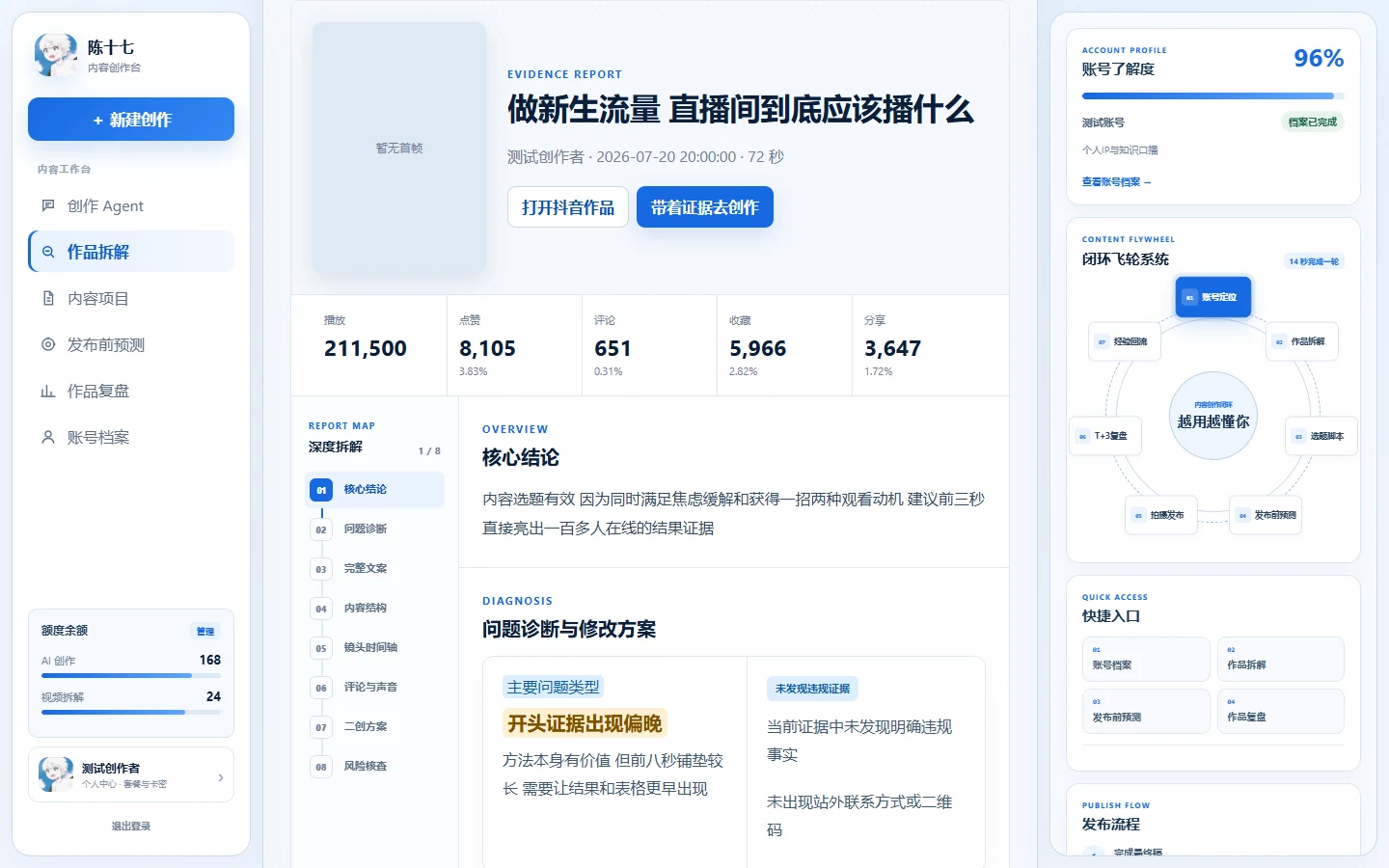Click the flywheel 作品拆解 node

(x=1302, y=341)
